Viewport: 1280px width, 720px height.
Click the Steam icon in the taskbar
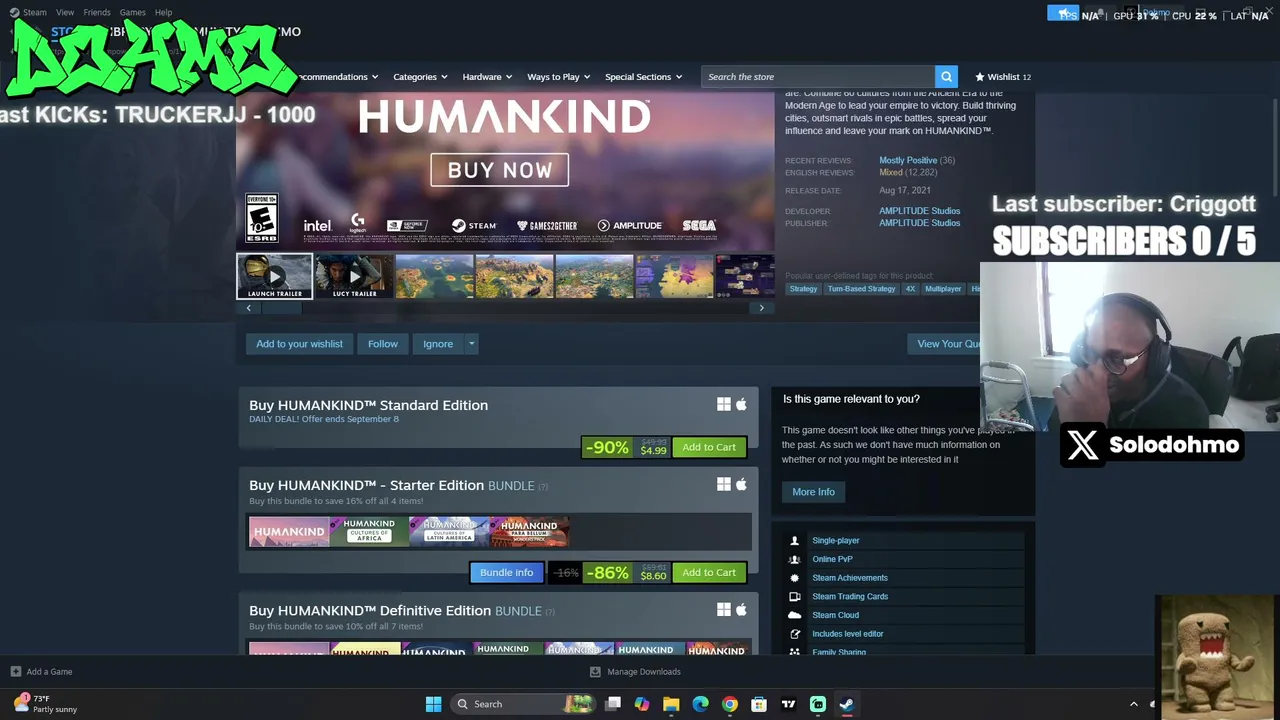click(x=846, y=704)
